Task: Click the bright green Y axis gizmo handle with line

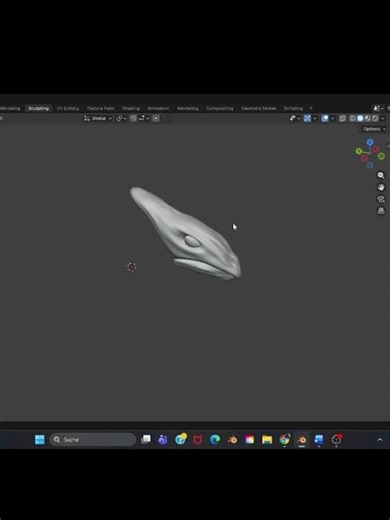Action: pos(359,152)
